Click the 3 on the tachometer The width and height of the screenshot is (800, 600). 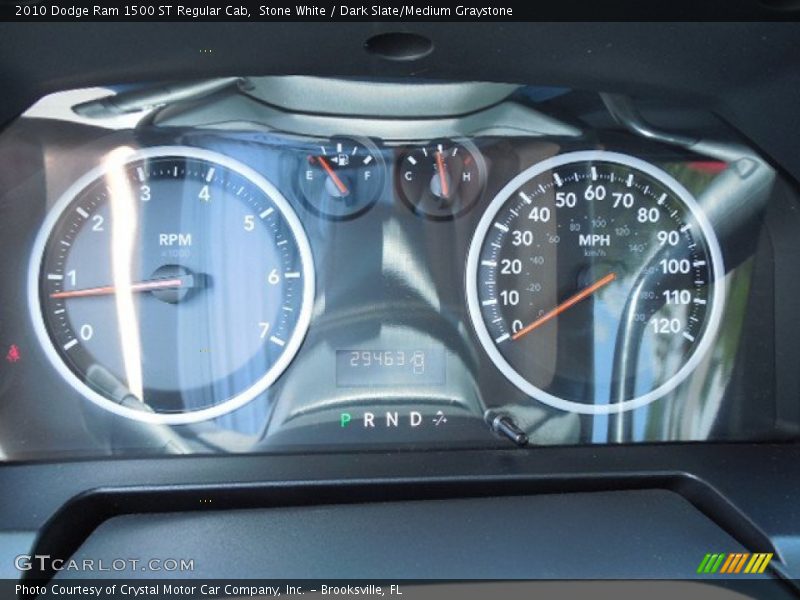point(145,193)
